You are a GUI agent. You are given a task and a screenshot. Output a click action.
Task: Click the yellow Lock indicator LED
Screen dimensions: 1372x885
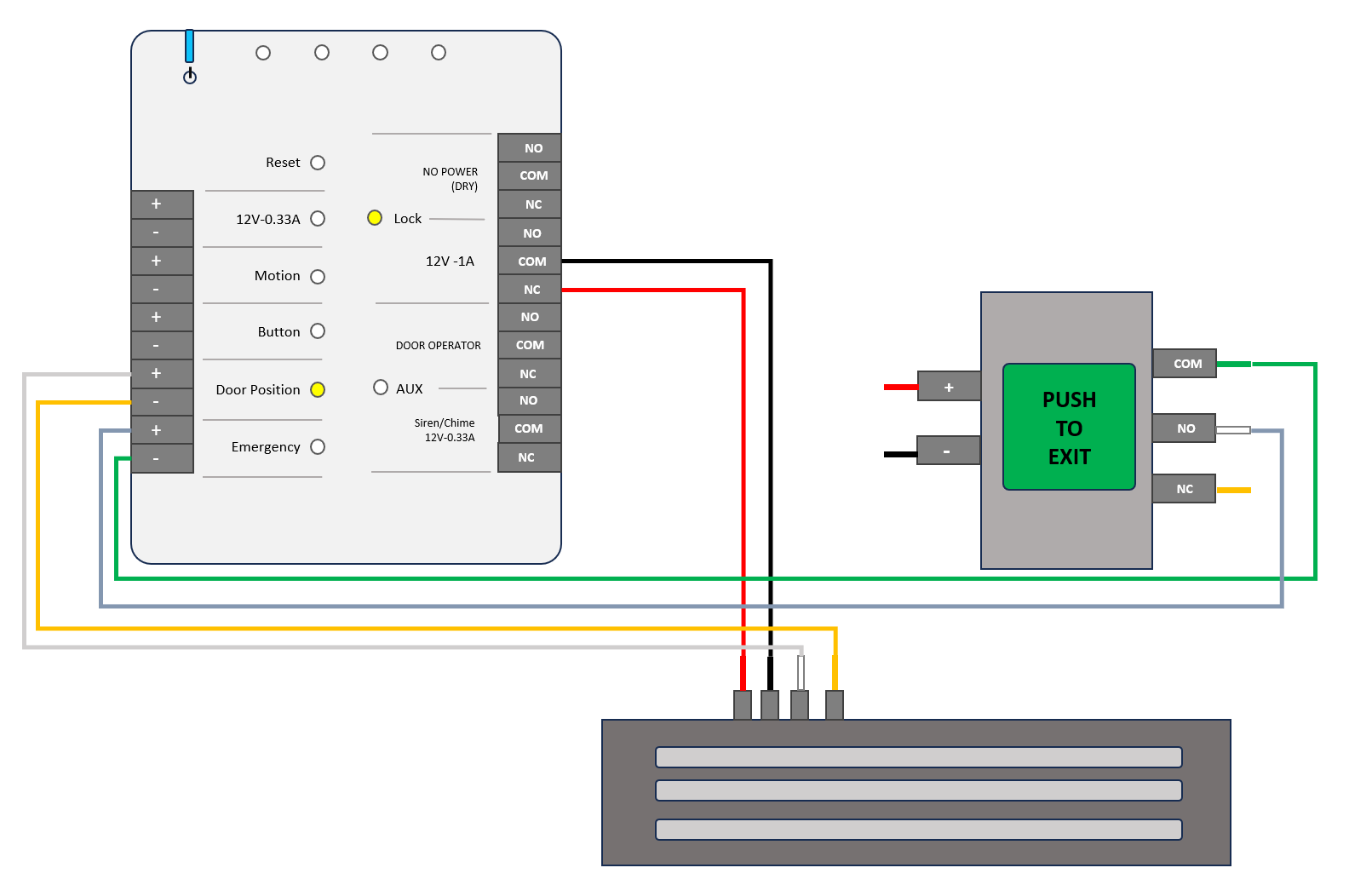coord(375,218)
